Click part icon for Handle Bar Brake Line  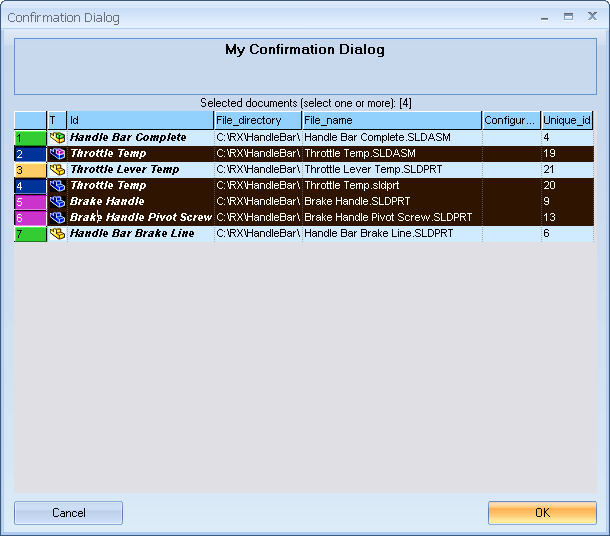click(x=57, y=233)
